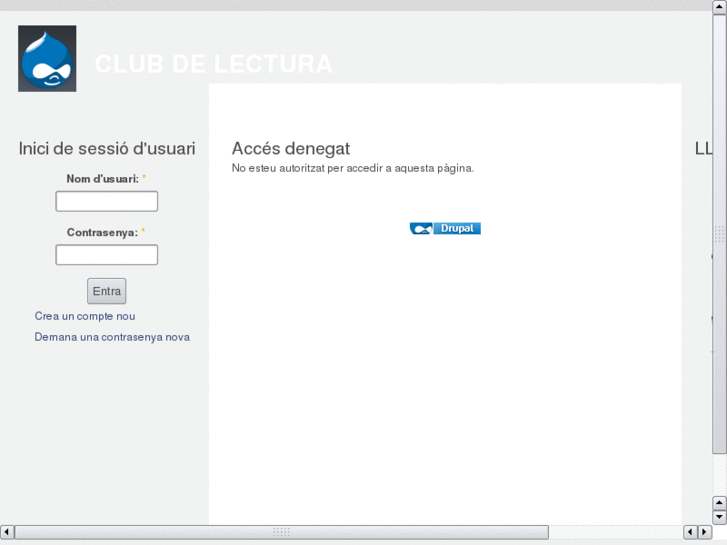Click the vertical scrollbar thumb

[719, 234]
